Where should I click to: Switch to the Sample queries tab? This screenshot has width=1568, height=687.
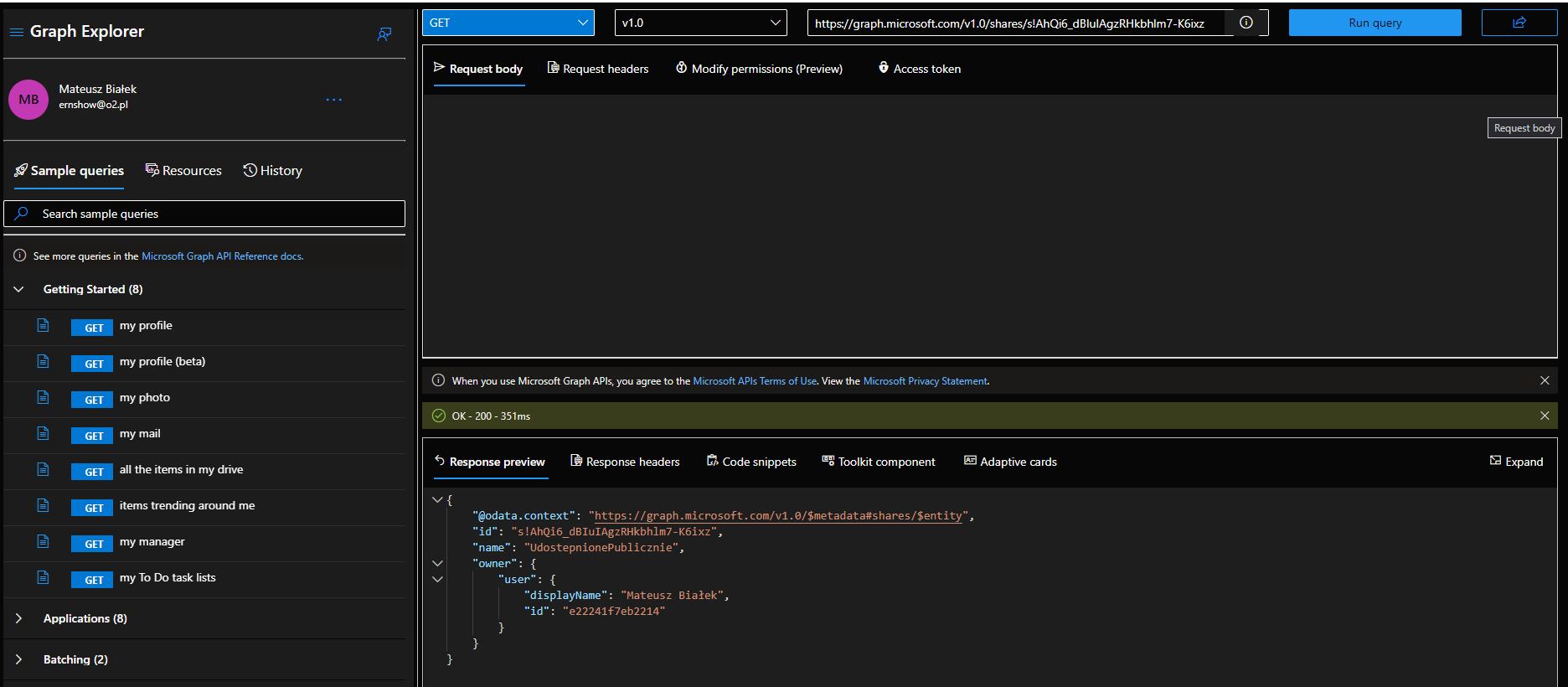coord(70,171)
